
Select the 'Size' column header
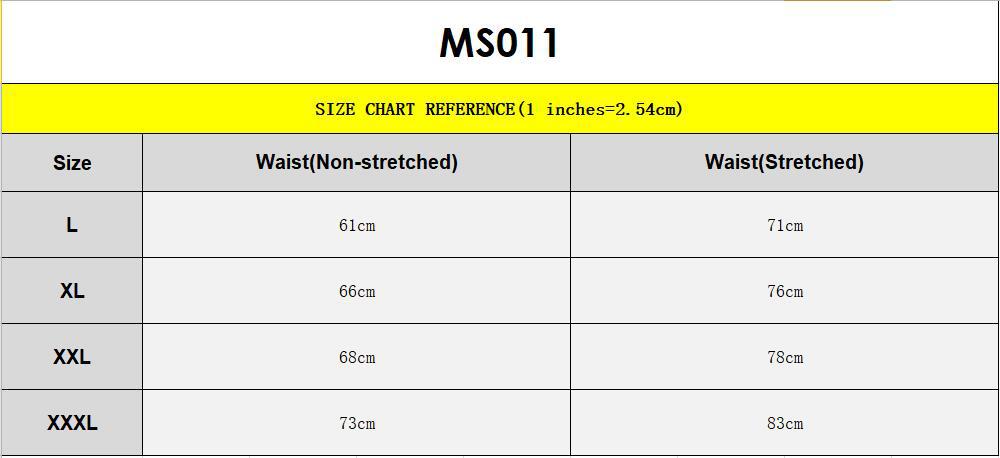pyautogui.click(x=72, y=163)
